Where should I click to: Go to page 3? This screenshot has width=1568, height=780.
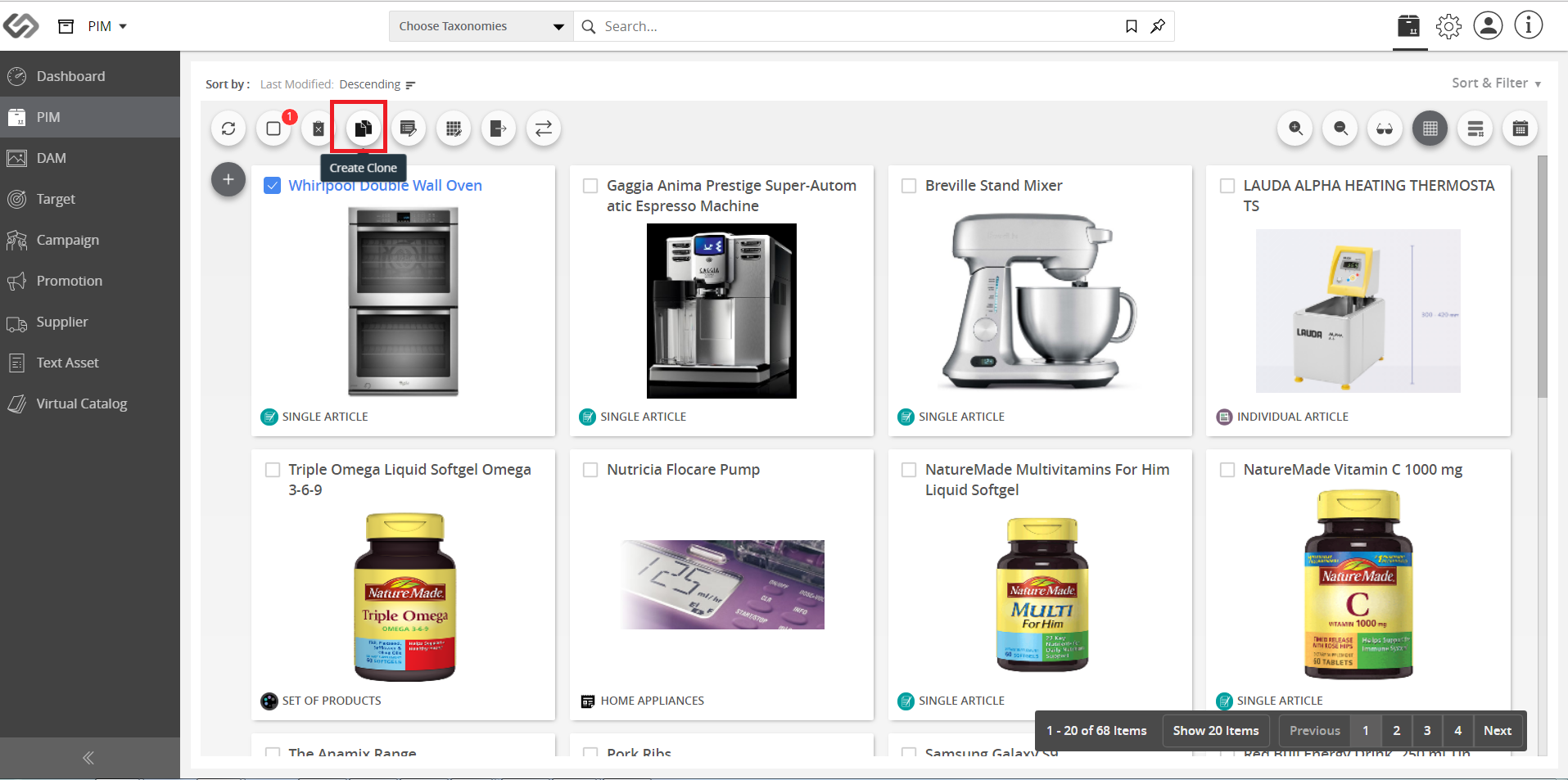(x=1427, y=730)
